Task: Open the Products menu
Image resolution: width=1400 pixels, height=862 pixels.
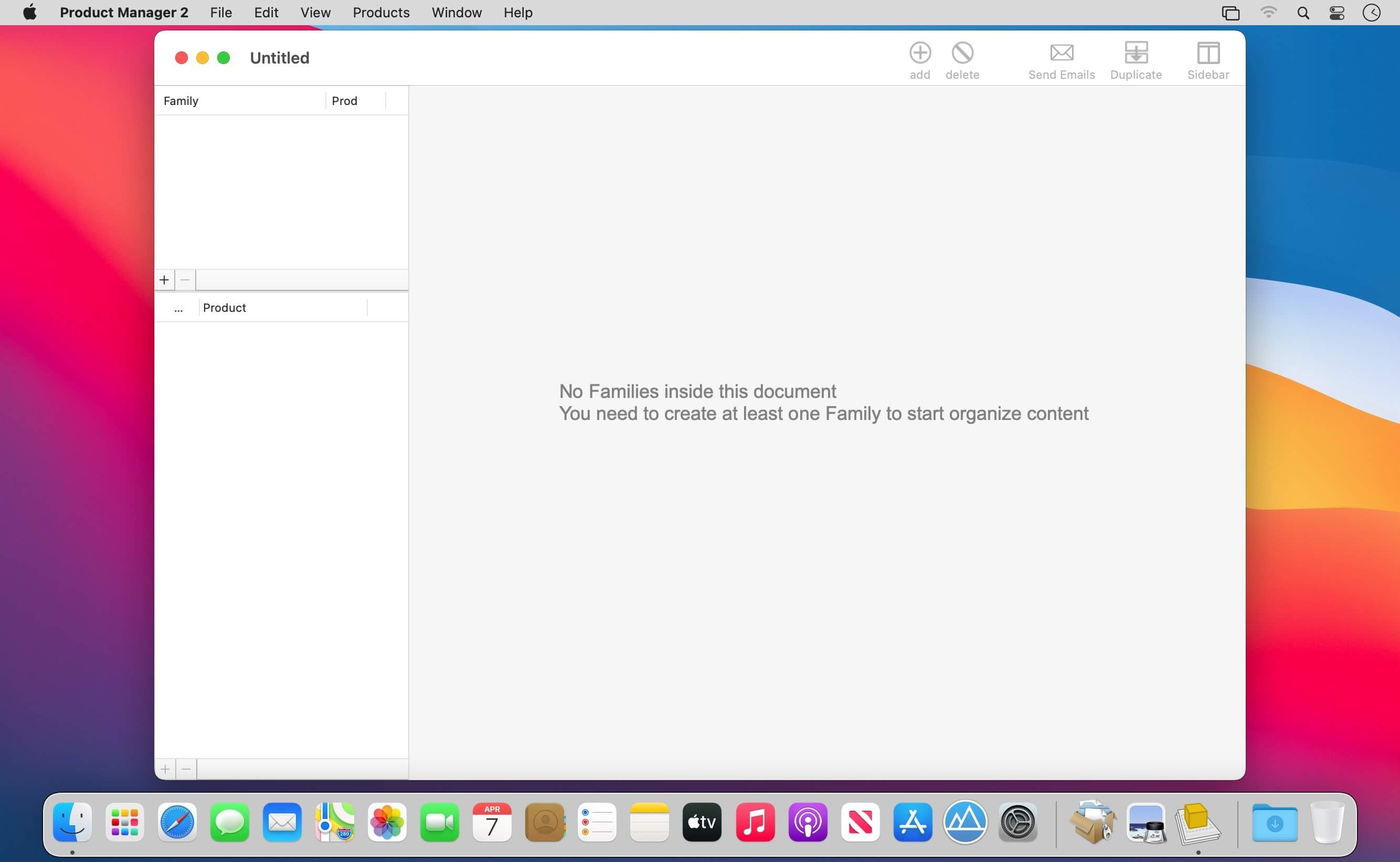Action: pos(380,13)
